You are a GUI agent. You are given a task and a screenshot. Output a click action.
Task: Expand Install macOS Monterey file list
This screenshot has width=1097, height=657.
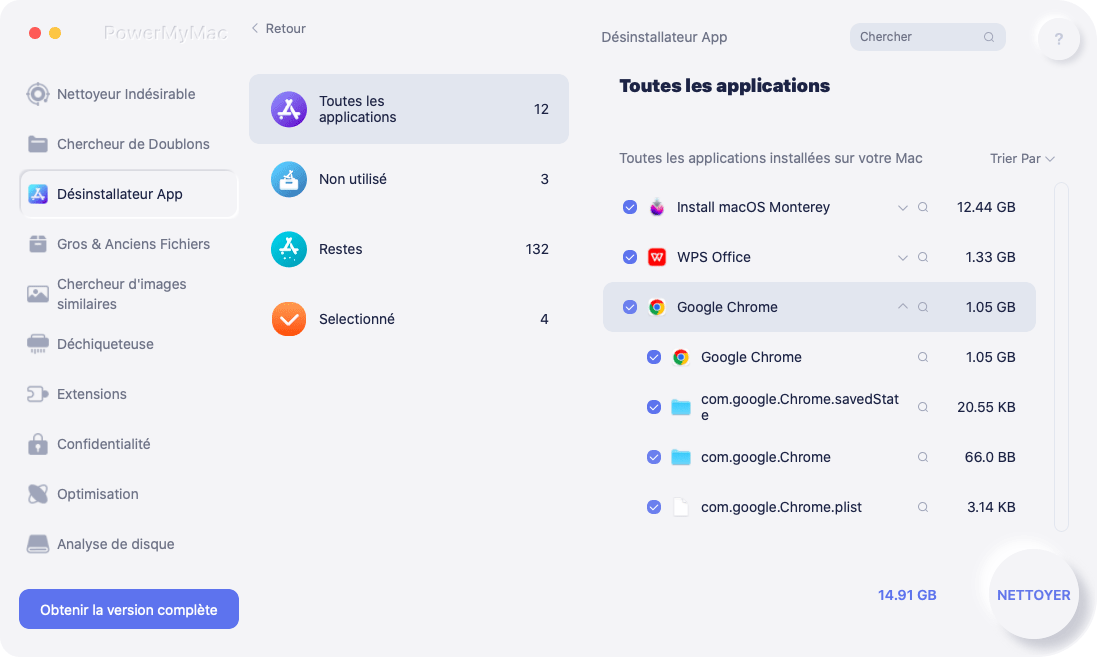pos(903,208)
